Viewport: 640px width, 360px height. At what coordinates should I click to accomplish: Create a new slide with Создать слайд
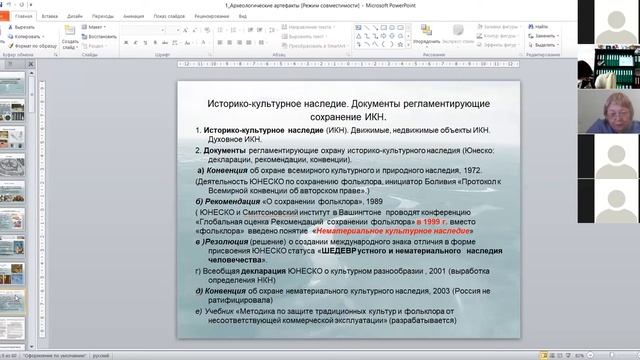pos(70,38)
